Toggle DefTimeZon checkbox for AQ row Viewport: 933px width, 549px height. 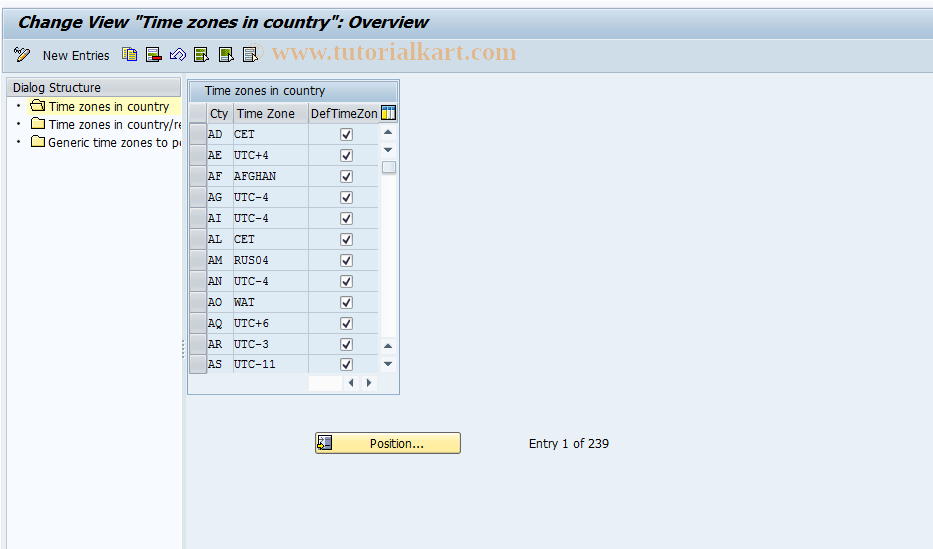click(346, 324)
